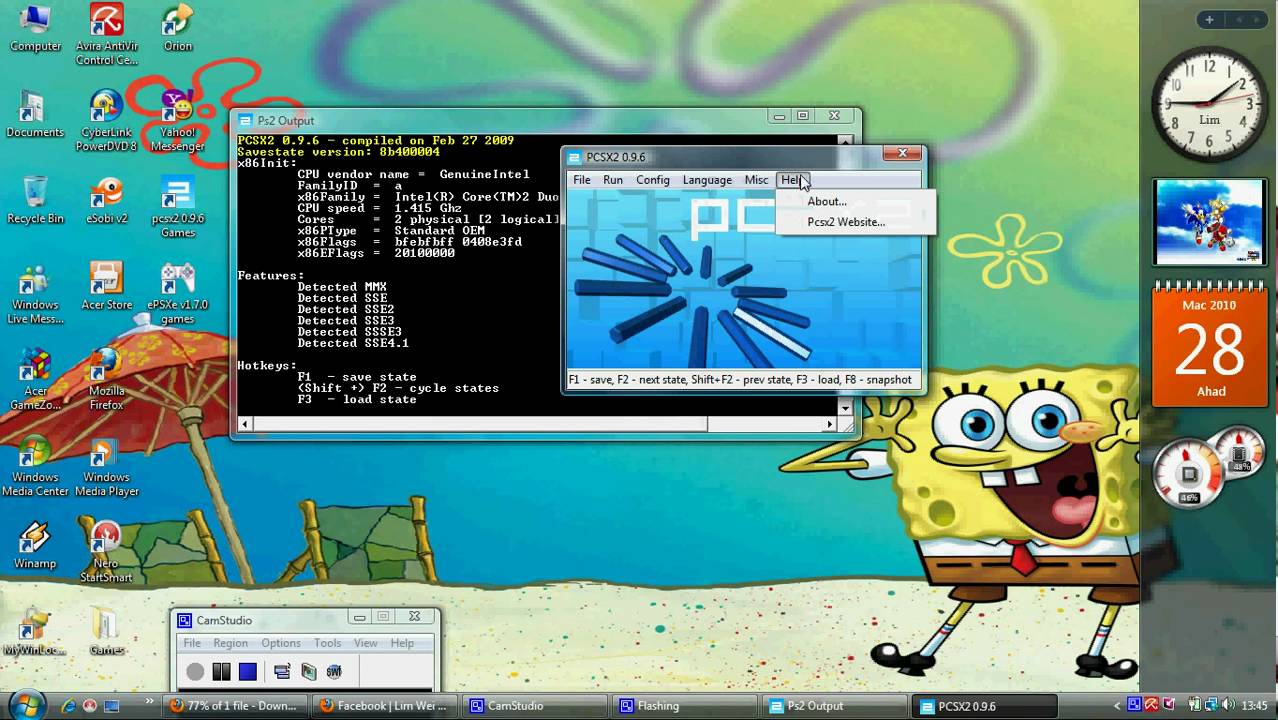Open Windows Media Center icon

(x=35, y=465)
